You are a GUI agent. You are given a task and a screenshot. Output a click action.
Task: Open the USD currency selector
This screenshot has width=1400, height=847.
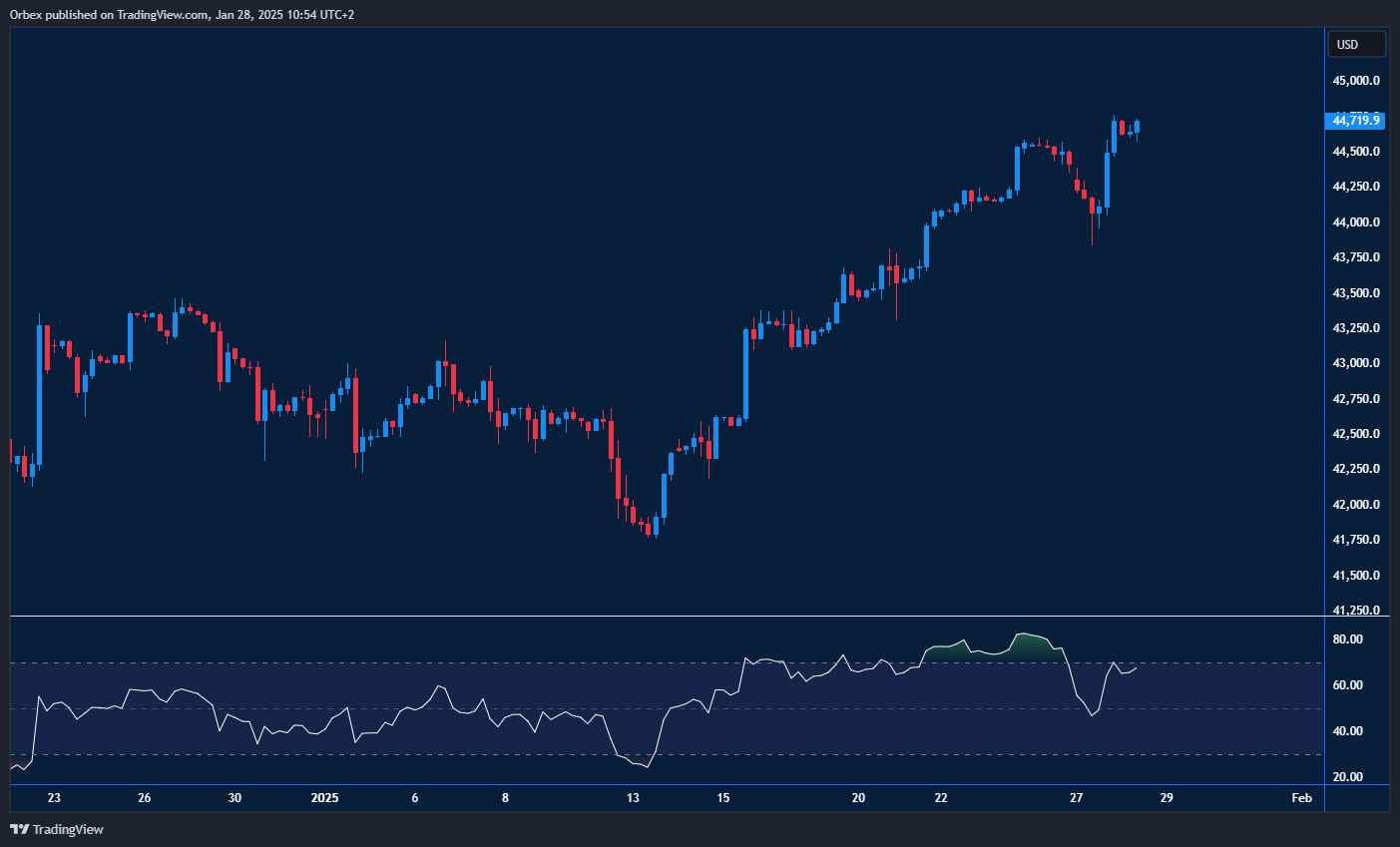pos(1355,43)
